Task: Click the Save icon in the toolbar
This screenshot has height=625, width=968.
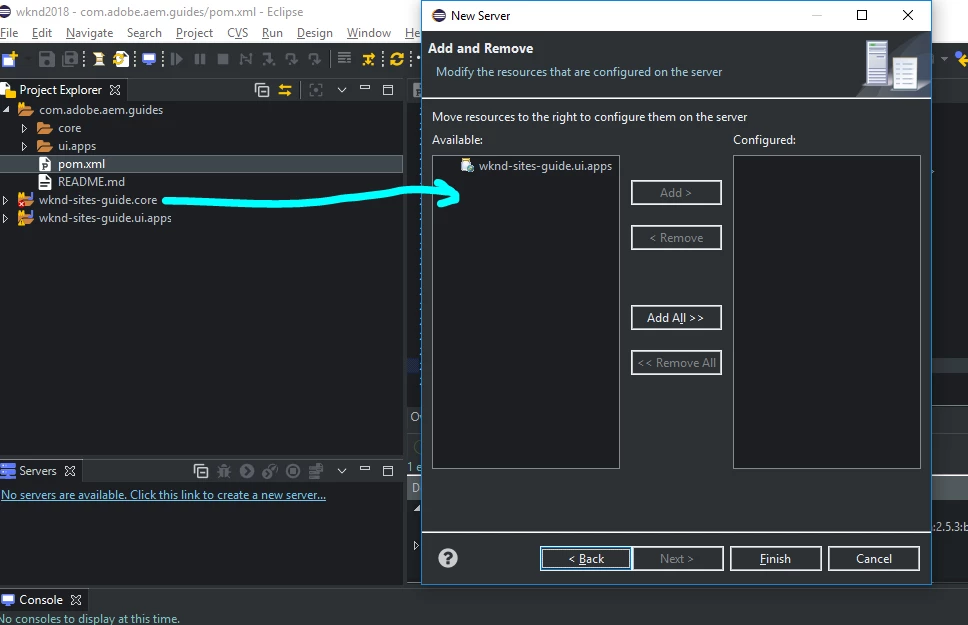Action: [47, 59]
